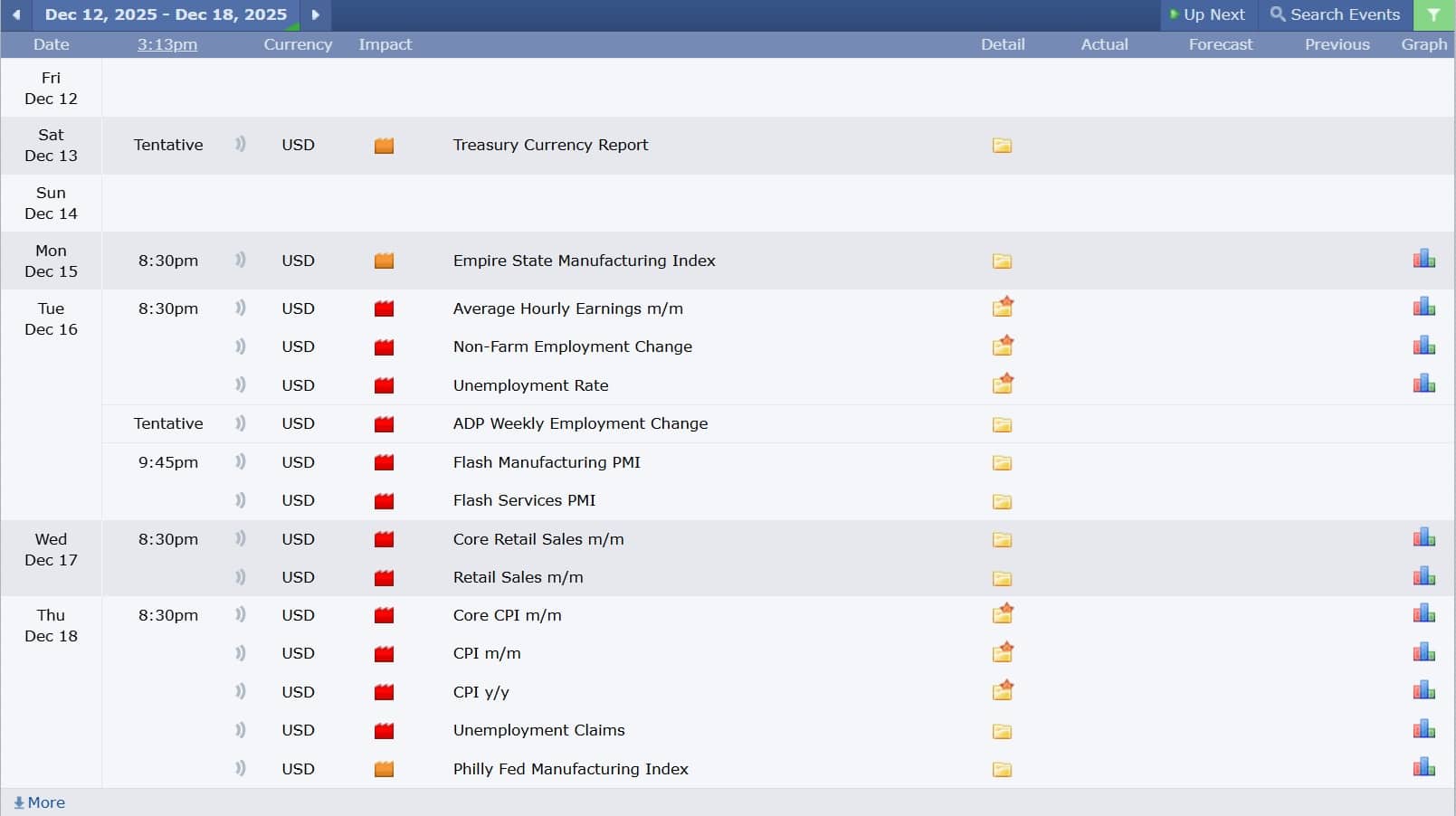Open the calendar filter funnel icon
Viewport: 1456px width, 816px height.
[x=1433, y=15]
